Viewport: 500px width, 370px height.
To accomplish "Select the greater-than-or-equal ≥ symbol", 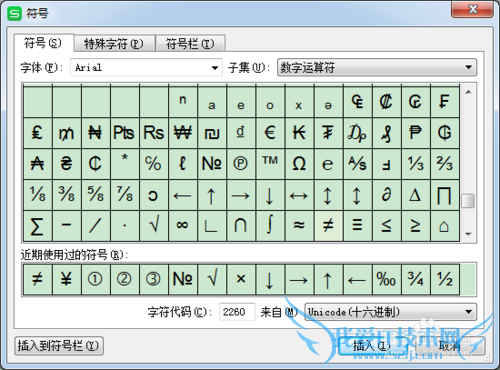I will pos(415,226).
